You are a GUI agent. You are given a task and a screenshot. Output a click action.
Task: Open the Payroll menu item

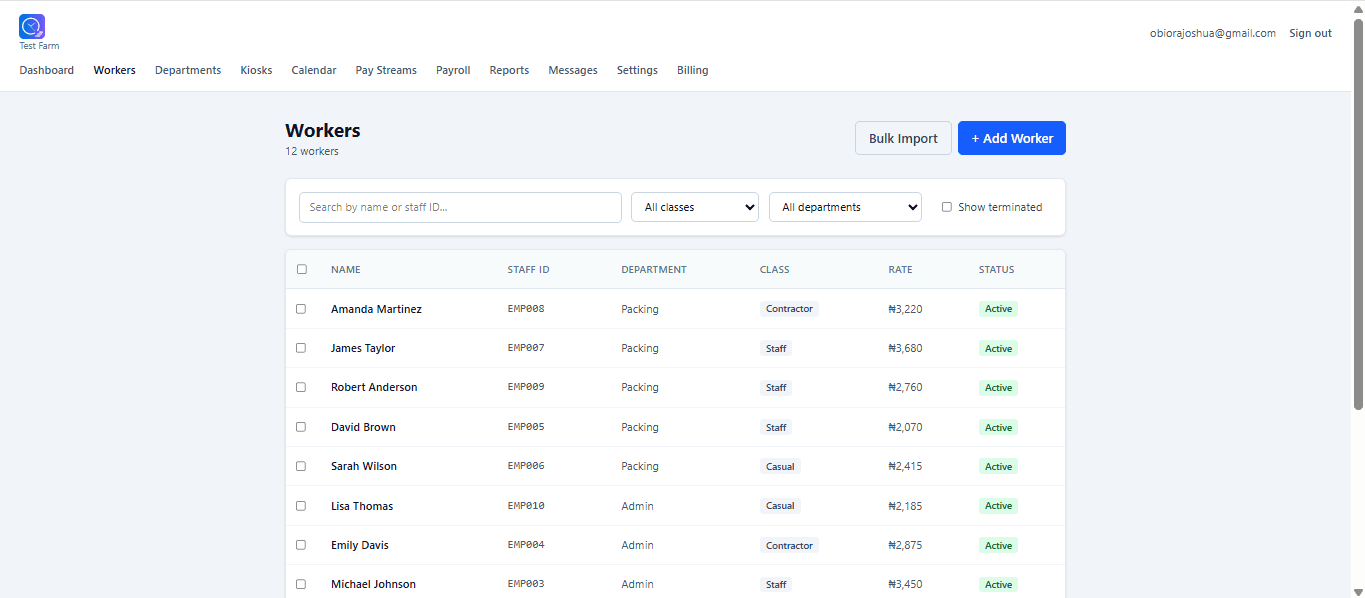453,70
